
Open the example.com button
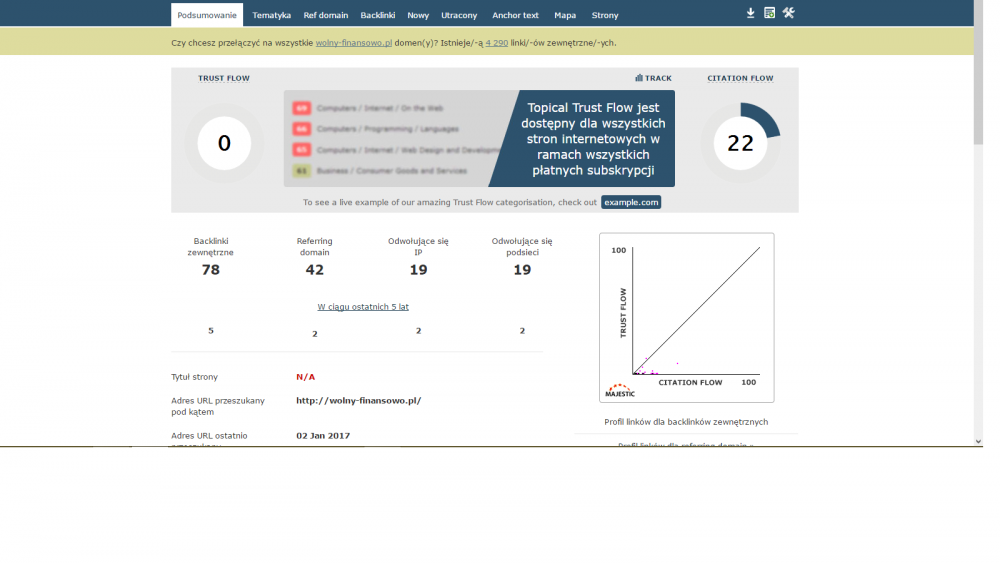631,202
